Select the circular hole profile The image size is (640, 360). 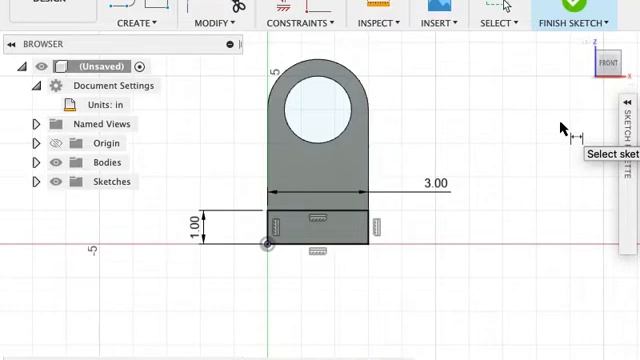[x=318, y=110]
